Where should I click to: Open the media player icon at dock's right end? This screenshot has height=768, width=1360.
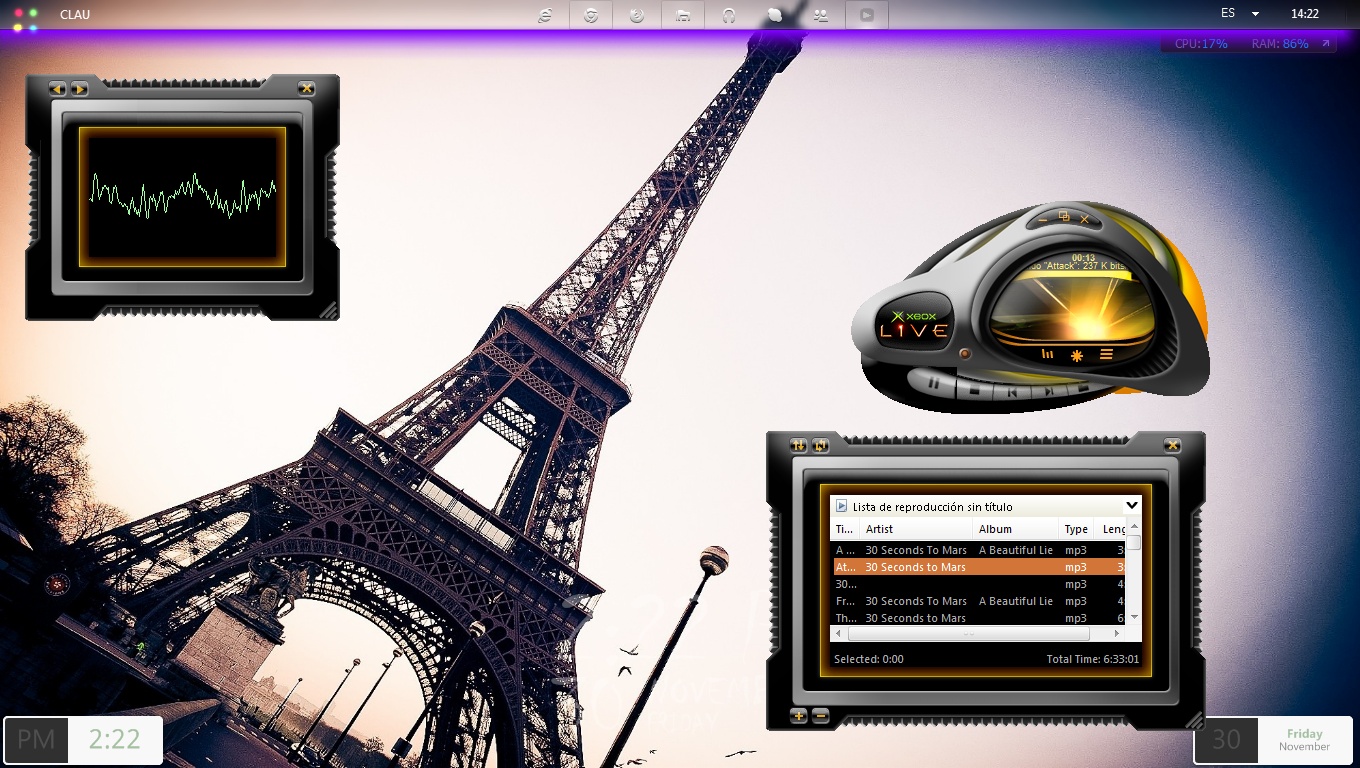[x=867, y=15]
